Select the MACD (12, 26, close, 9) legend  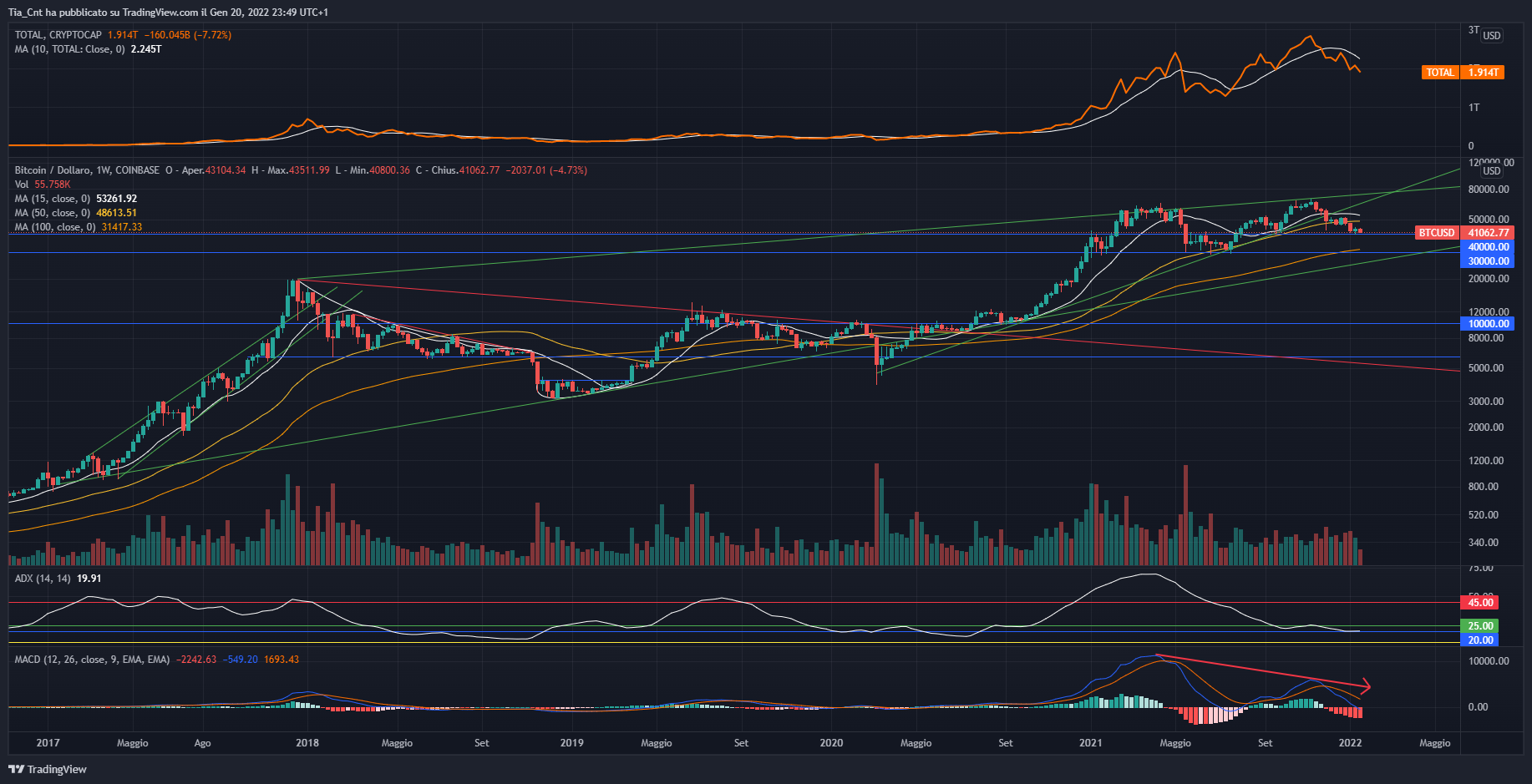[93, 660]
